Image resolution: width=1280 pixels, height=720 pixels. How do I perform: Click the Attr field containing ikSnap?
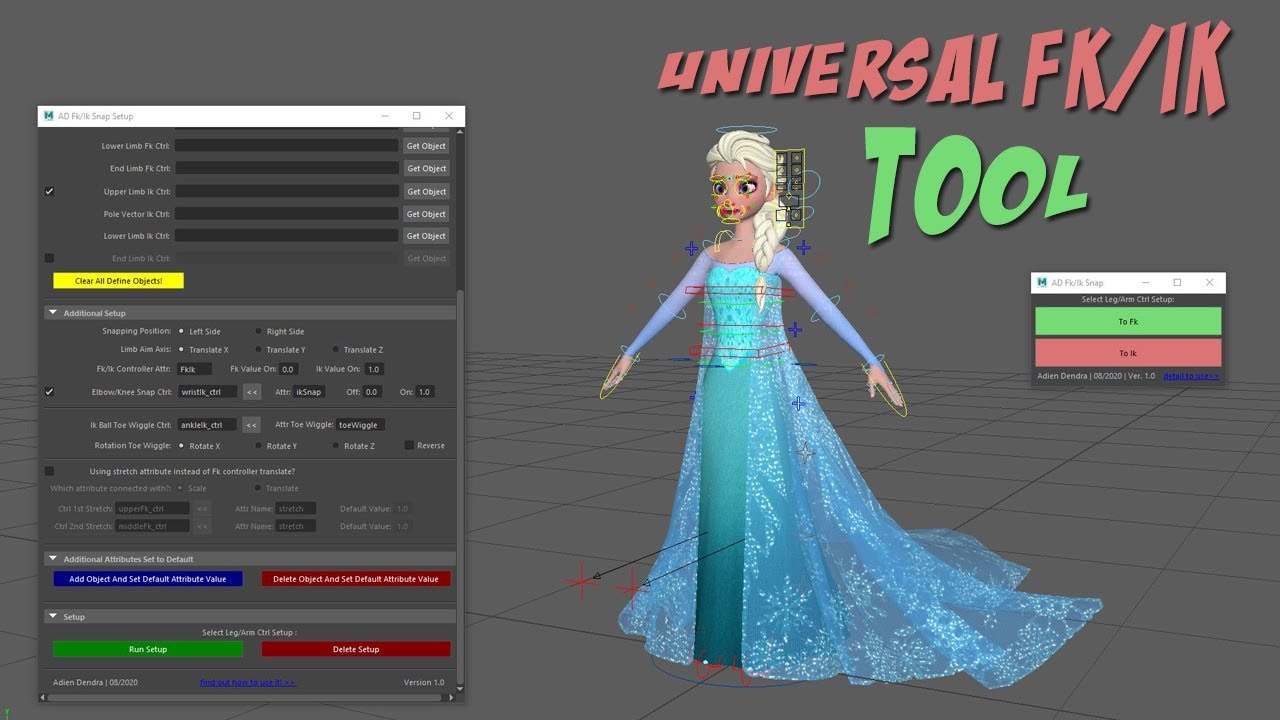pos(308,392)
